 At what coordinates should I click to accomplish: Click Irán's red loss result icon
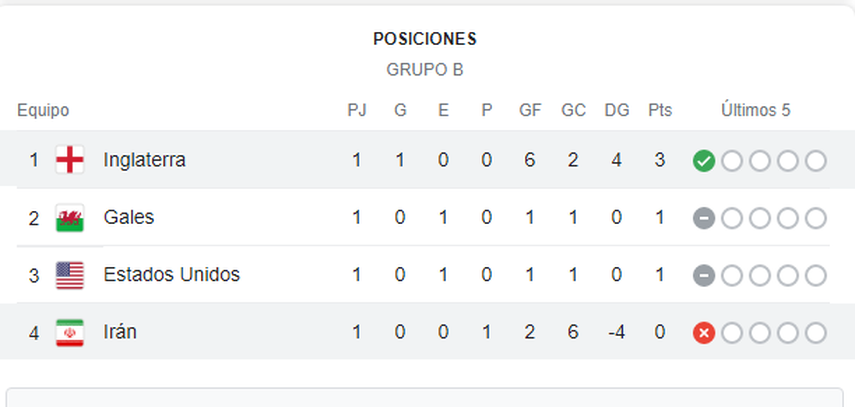[x=704, y=333]
